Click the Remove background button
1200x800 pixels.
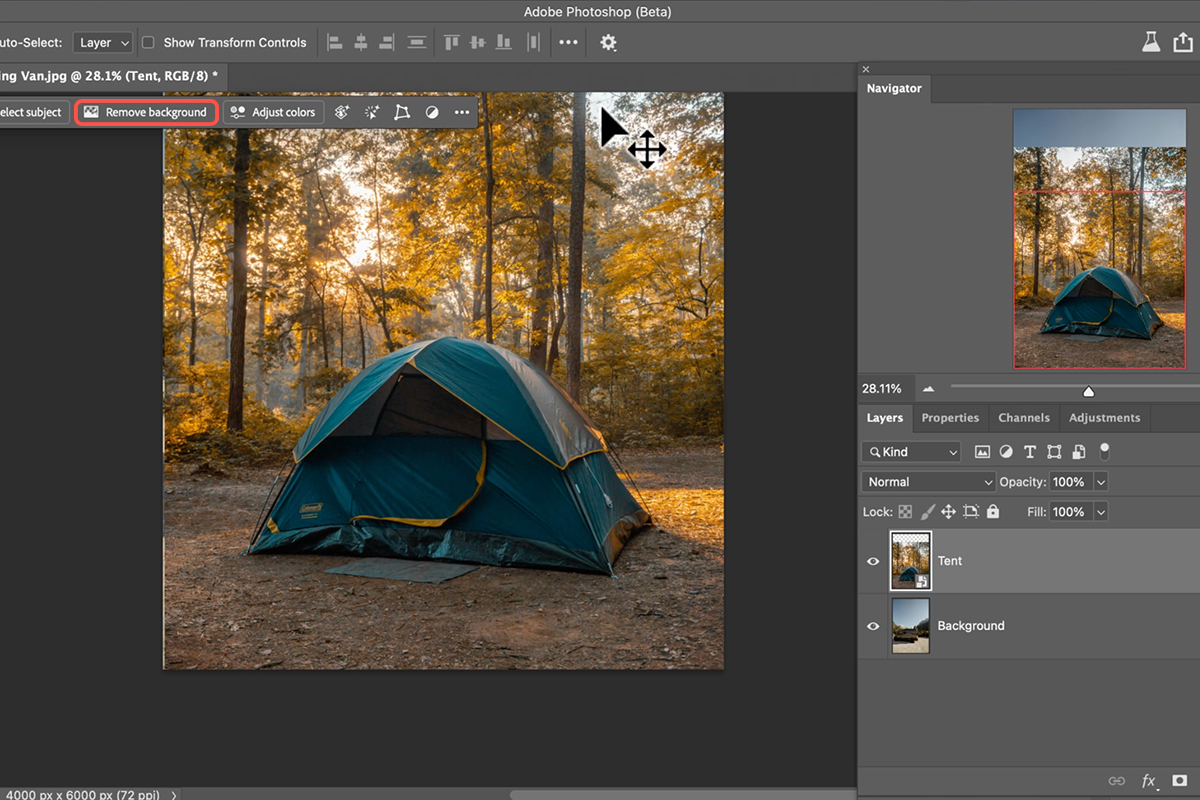click(146, 112)
